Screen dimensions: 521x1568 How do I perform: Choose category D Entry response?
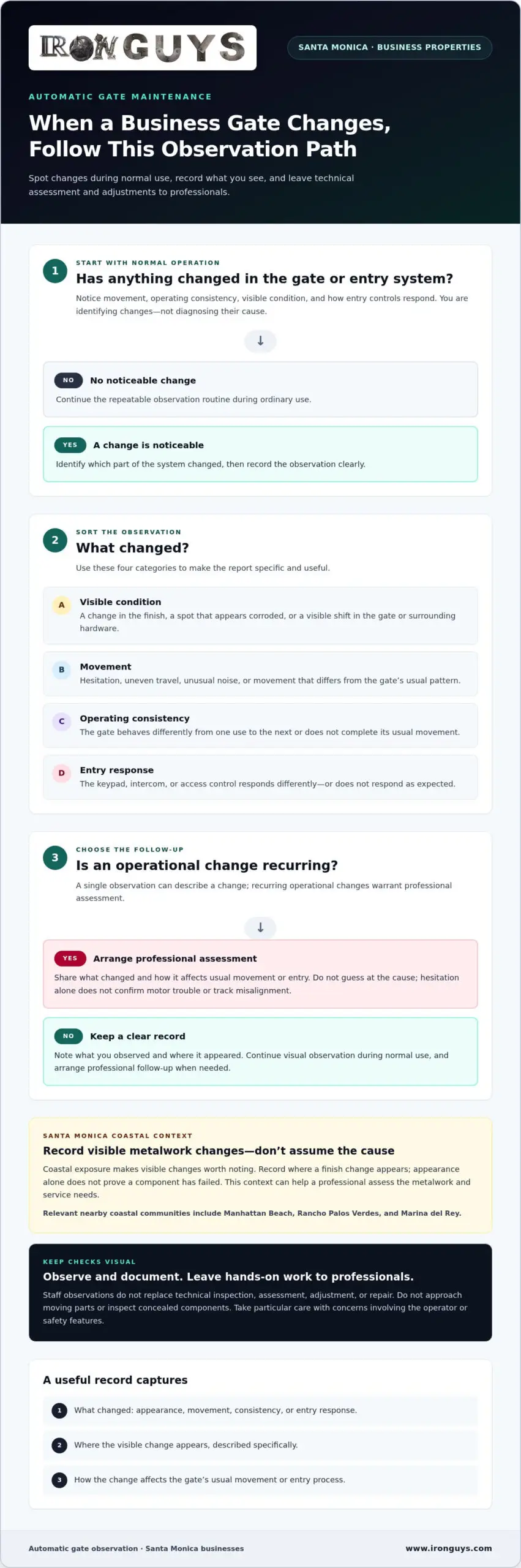click(x=260, y=777)
